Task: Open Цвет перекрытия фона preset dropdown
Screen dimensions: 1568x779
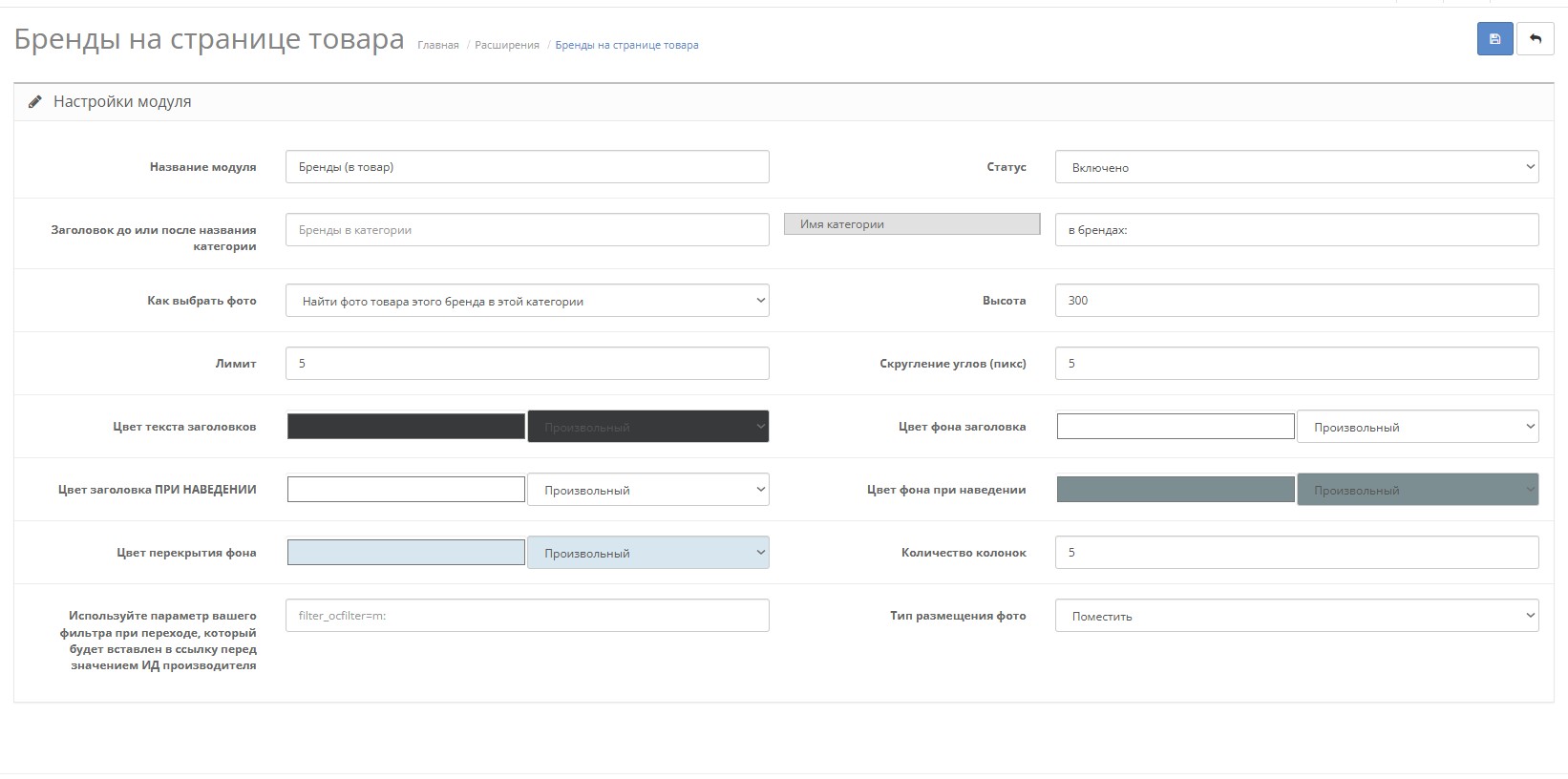Action: 647,553
